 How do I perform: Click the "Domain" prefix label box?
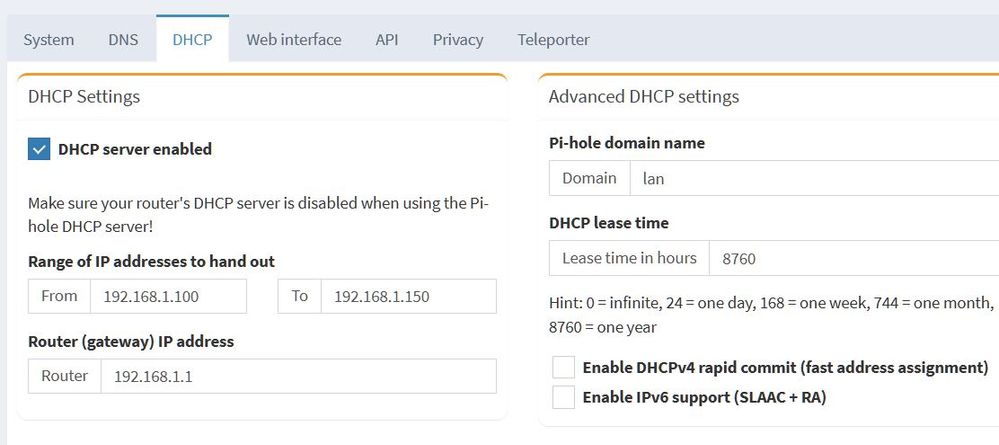[x=589, y=179]
